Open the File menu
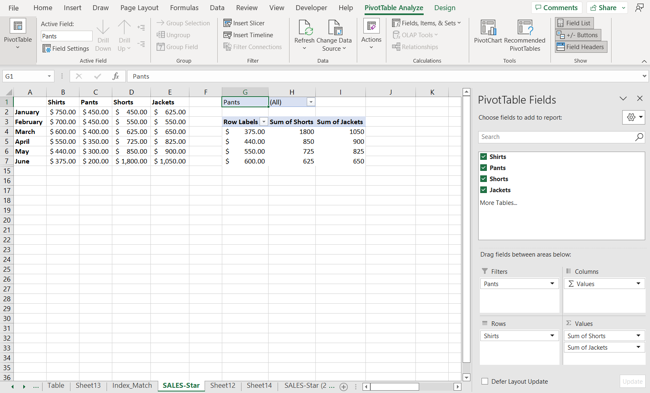 click(13, 7)
